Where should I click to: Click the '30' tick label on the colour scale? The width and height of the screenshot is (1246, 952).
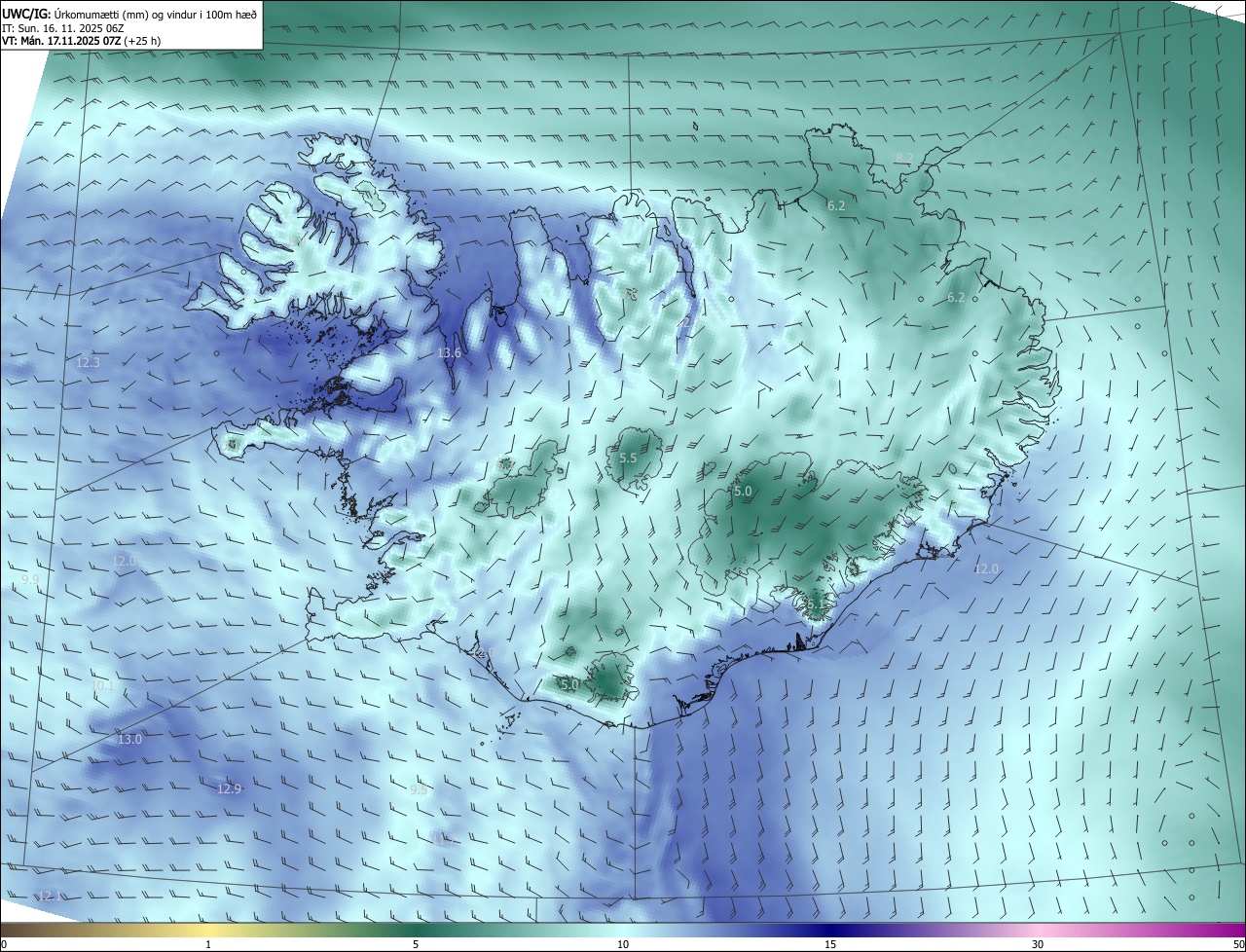tap(1038, 944)
